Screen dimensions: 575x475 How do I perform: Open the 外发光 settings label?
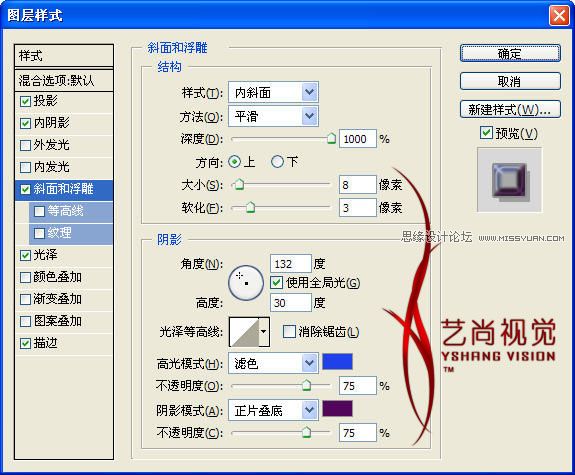[51, 145]
